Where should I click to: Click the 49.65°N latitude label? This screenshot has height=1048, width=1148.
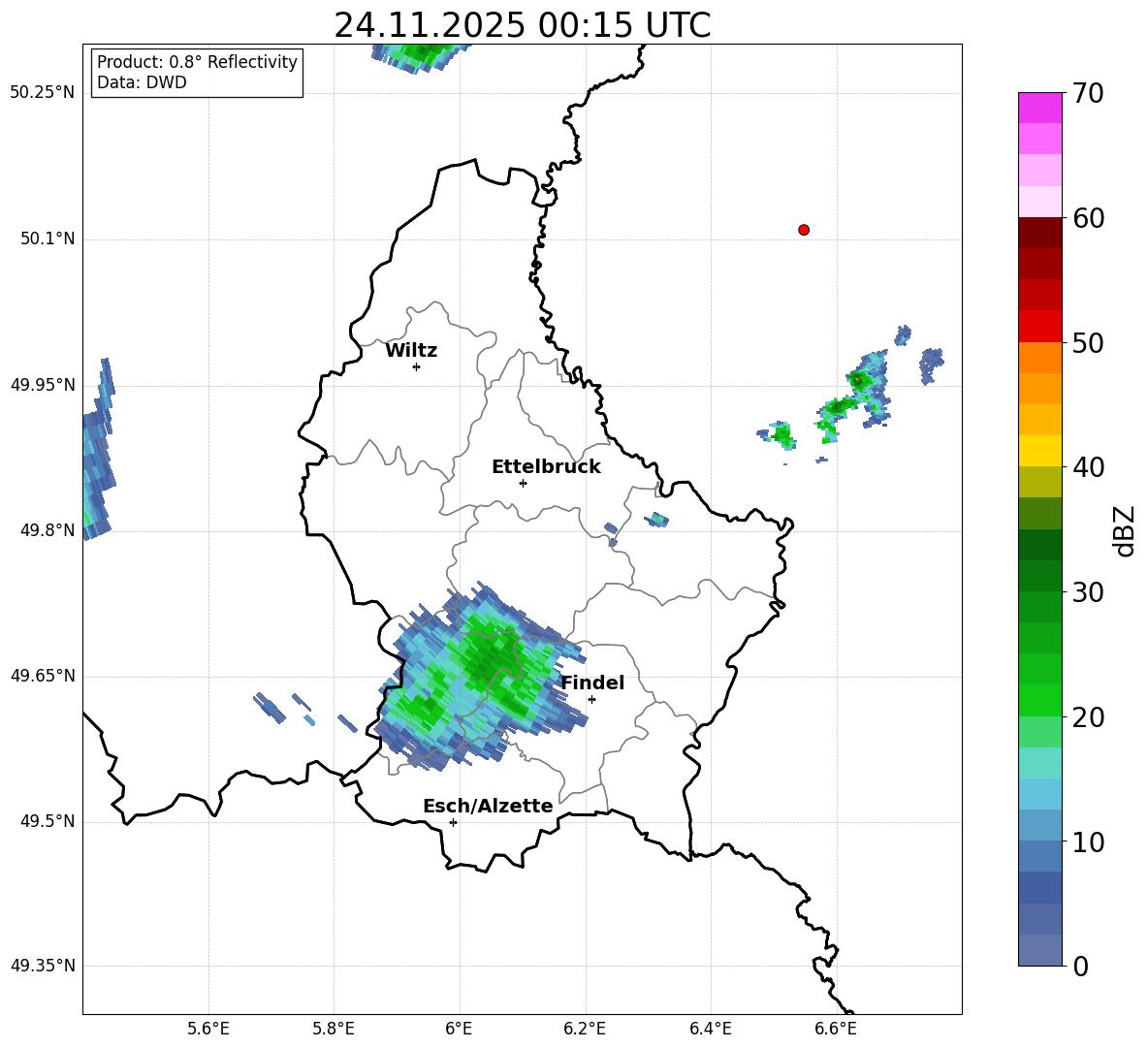(43, 676)
